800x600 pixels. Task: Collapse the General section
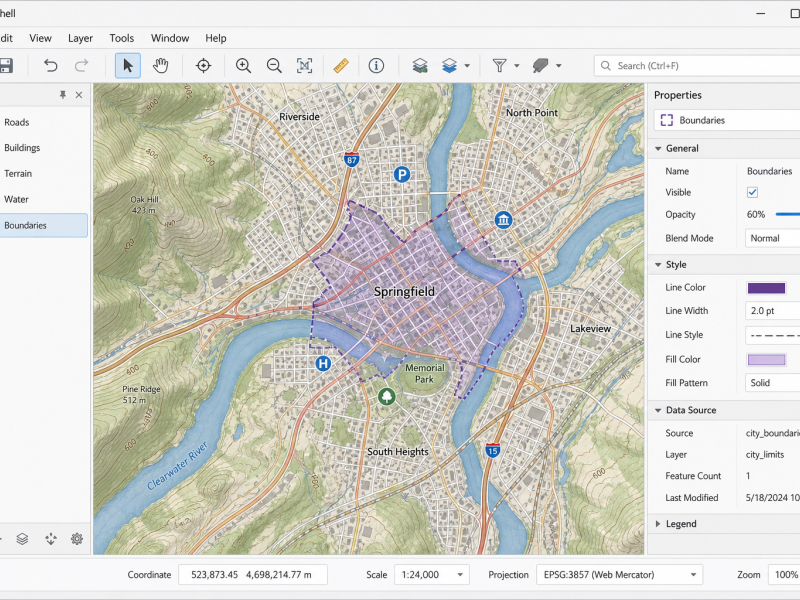pyautogui.click(x=658, y=148)
